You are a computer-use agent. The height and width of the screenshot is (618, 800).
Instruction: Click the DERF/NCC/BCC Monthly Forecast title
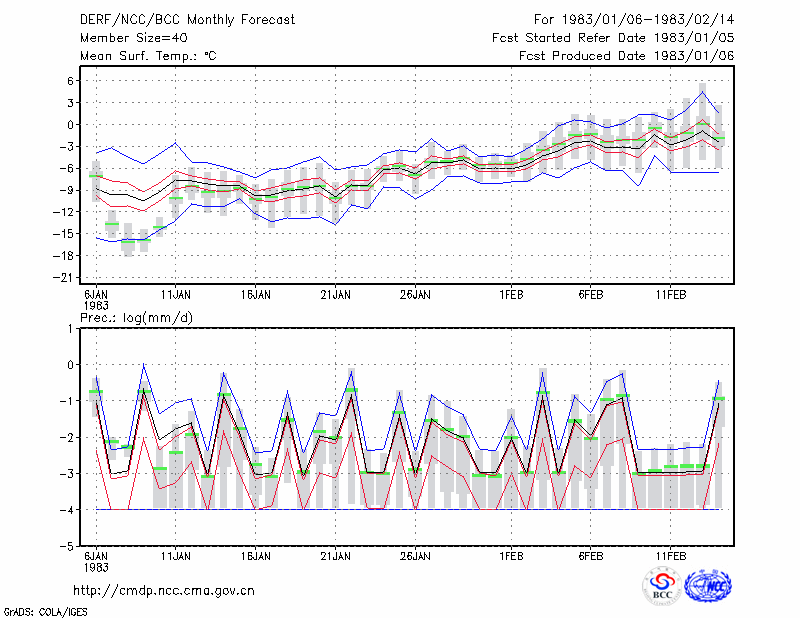point(187,20)
